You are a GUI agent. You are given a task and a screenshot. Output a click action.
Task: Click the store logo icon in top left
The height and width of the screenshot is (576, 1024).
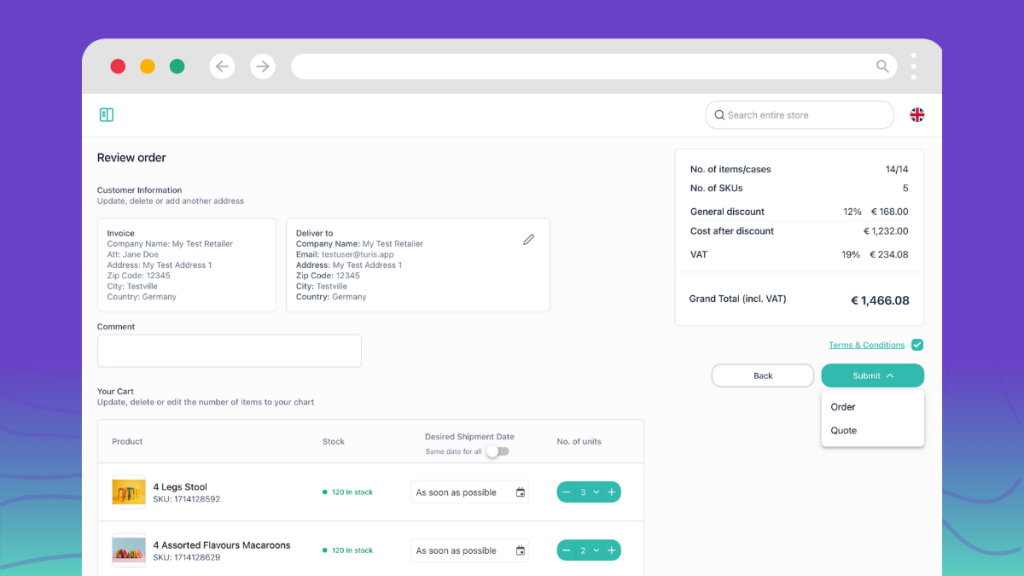(x=106, y=114)
